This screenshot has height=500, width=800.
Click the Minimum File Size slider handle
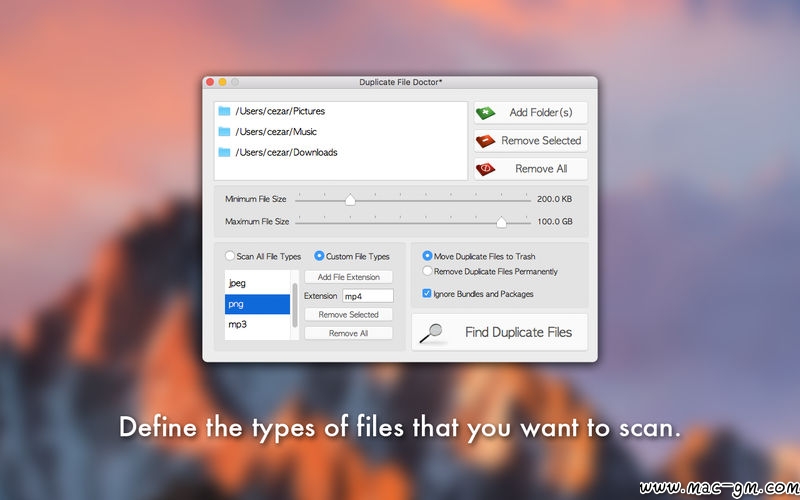(350, 199)
